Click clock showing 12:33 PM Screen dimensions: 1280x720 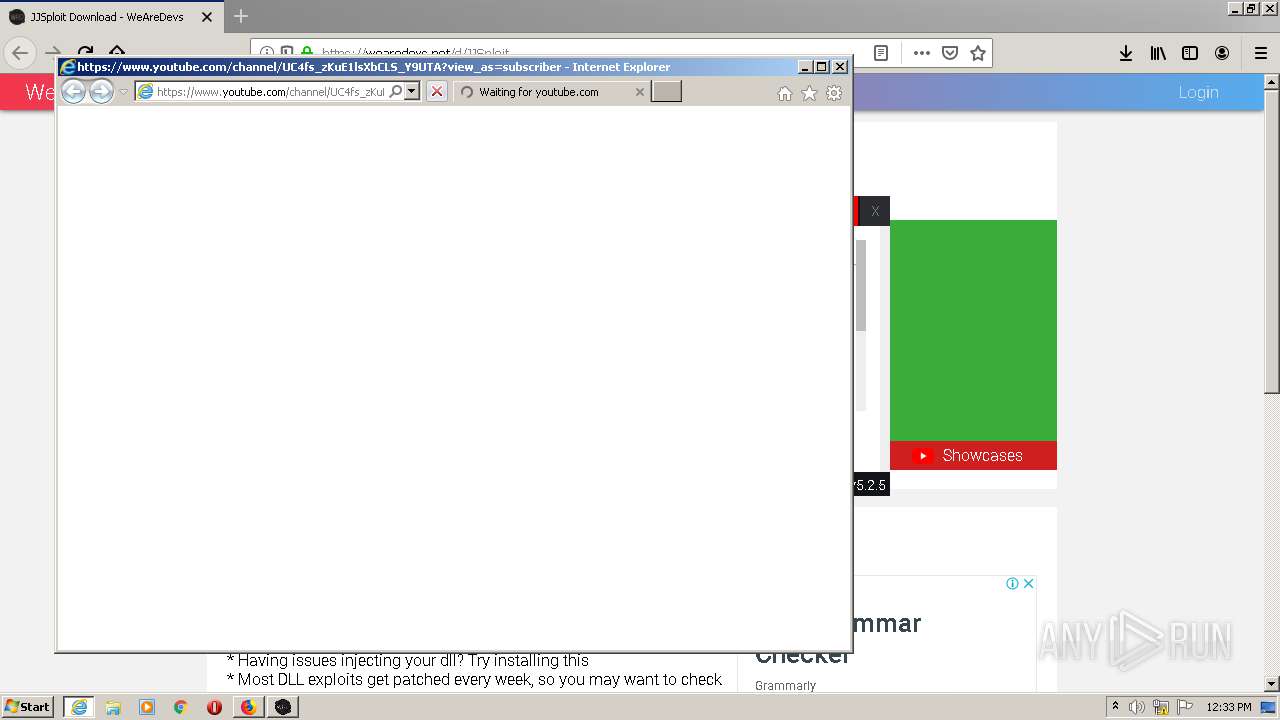tap(1229, 707)
